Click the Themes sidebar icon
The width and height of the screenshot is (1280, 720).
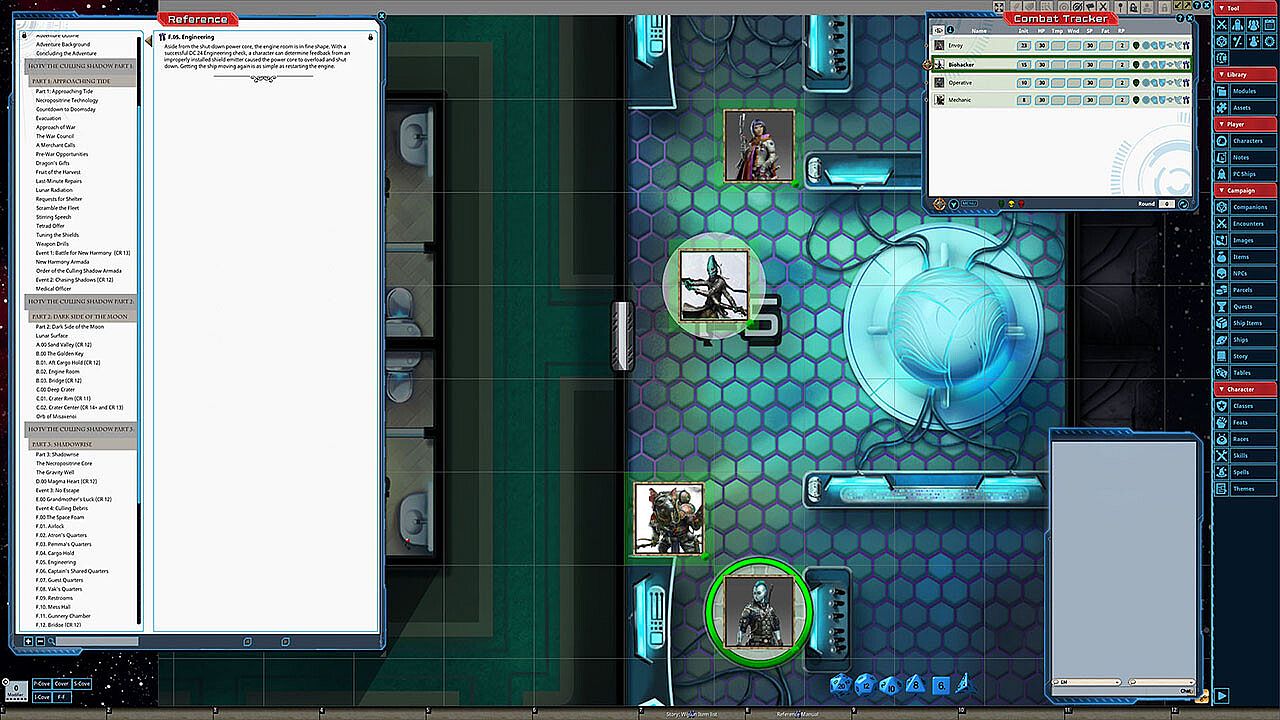click(x=1221, y=489)
